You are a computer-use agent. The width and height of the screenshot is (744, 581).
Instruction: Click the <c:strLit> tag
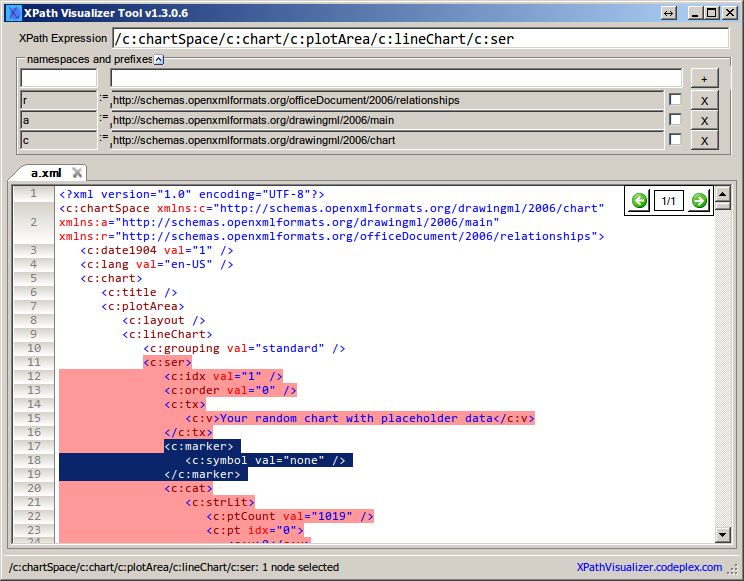click(220, 502)
